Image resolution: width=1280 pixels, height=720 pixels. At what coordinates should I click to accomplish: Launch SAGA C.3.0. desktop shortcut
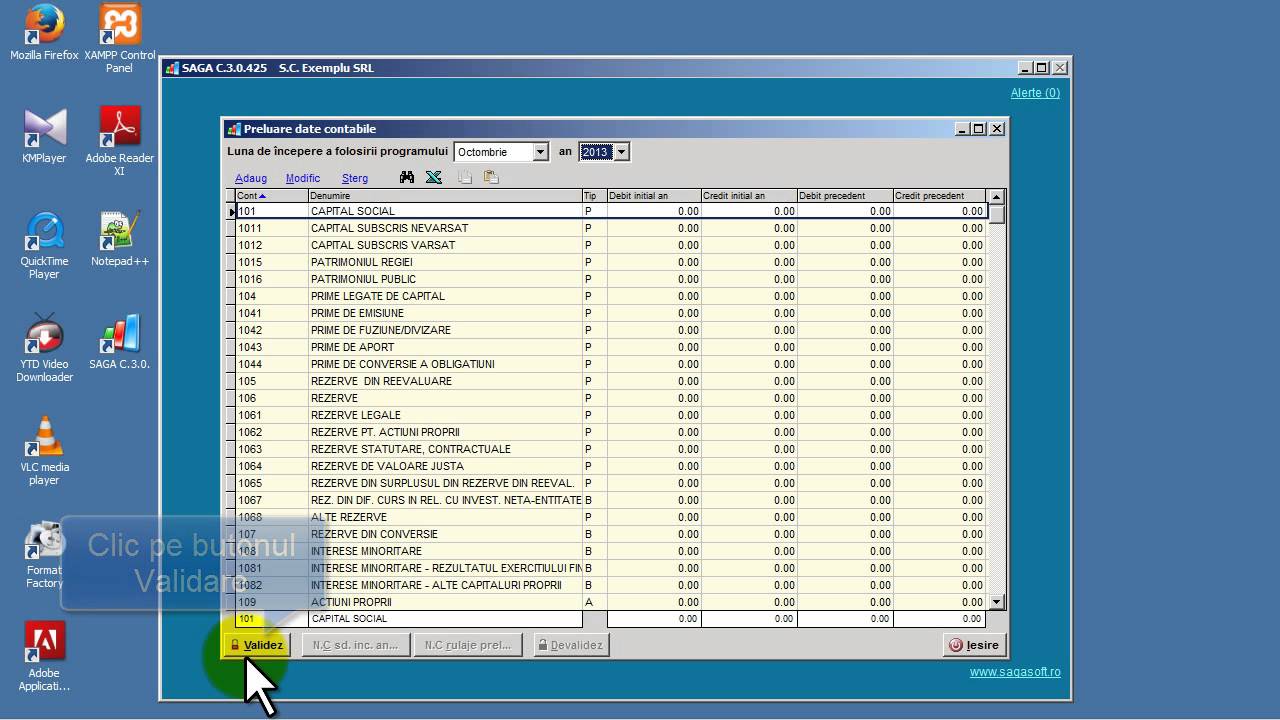click(x=120, y=342)
